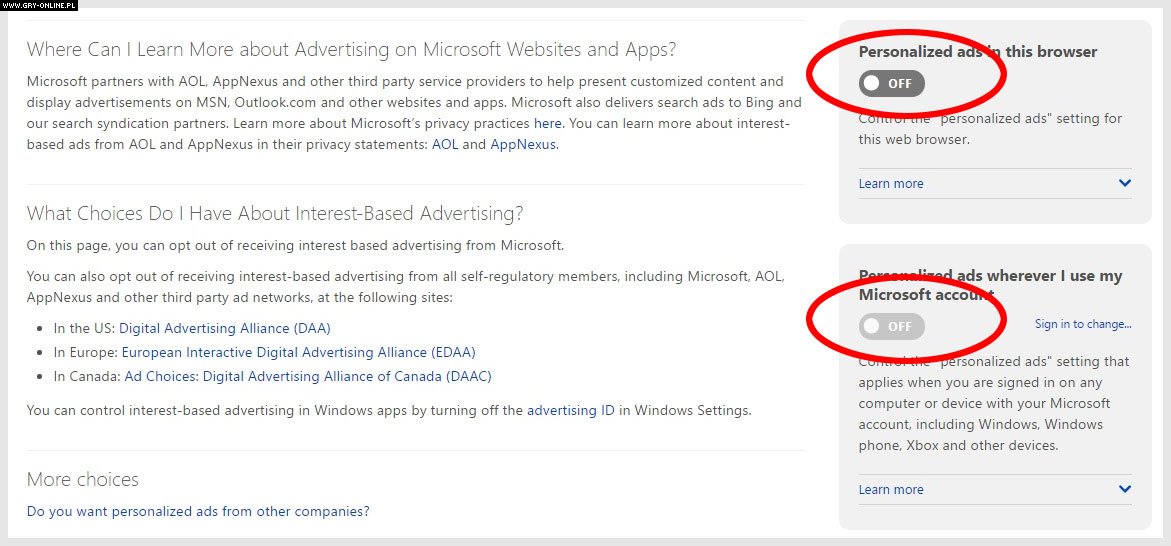Click 'Do you want personalized ads from other companies?'
Image resolution: width=1171 pixels, height=546 pixels.
coord(198,512)
